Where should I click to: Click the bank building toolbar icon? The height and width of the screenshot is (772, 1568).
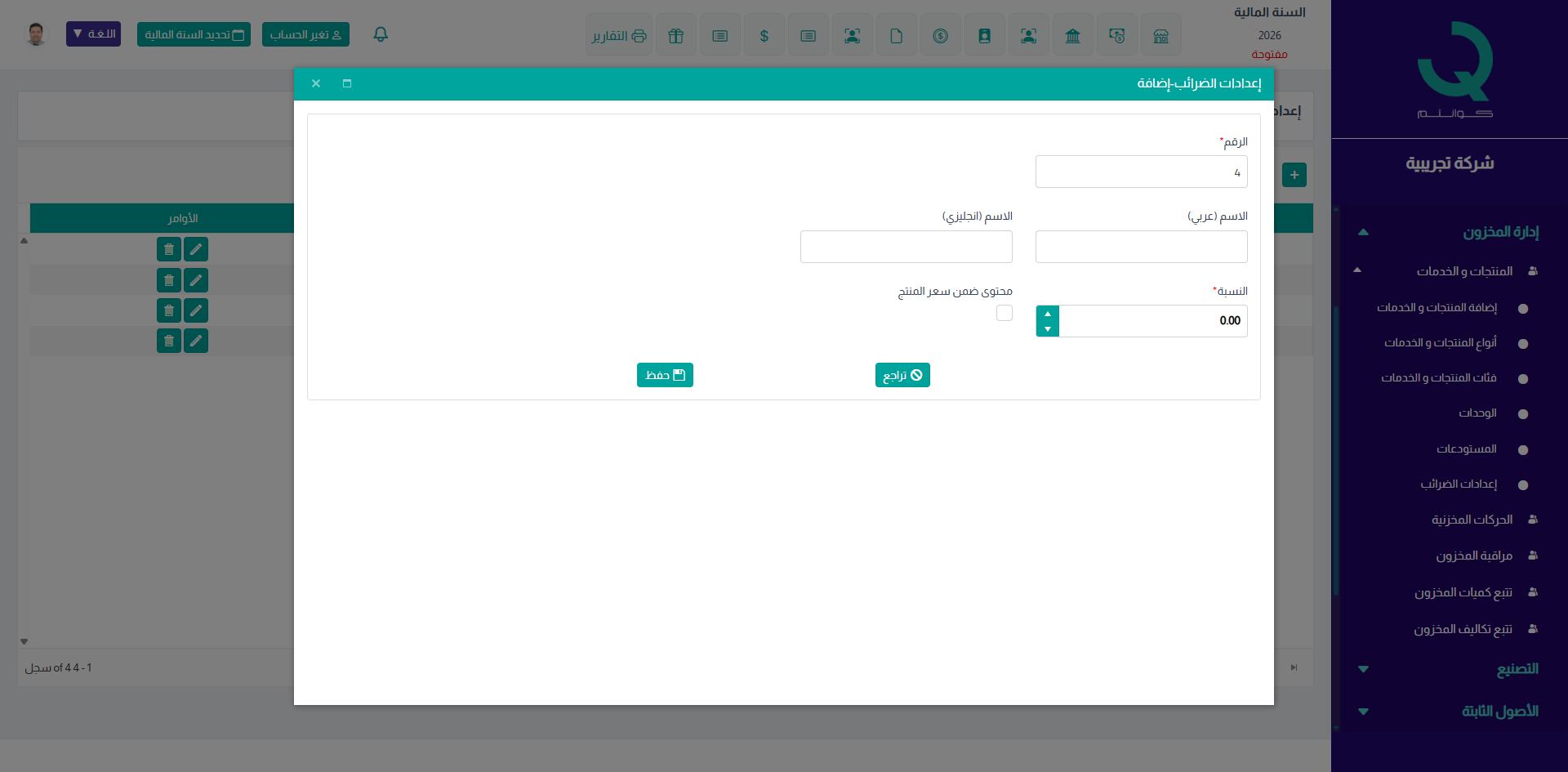coord(1072,36)
